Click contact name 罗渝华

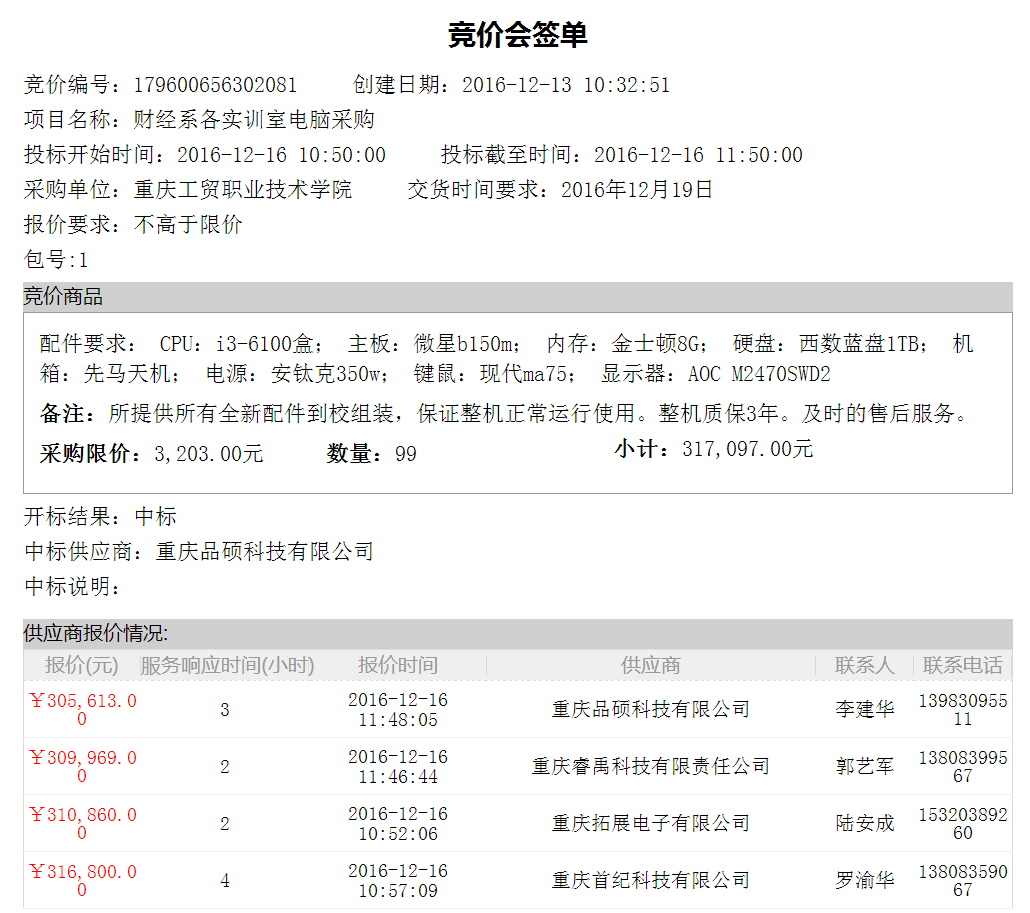(864, 881)
